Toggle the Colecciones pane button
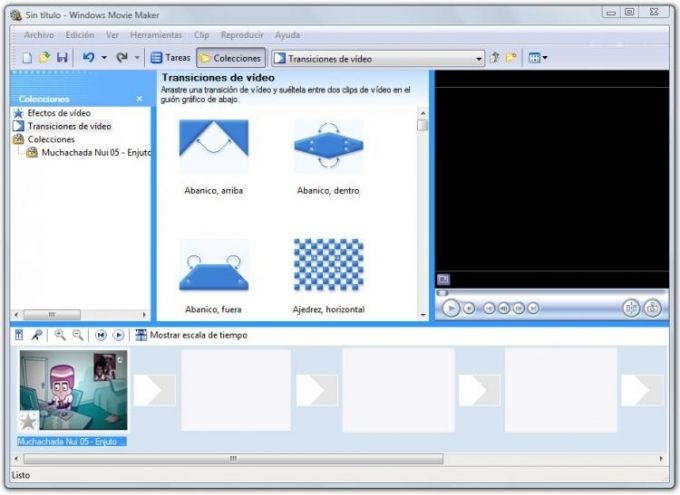 [231, 58]
